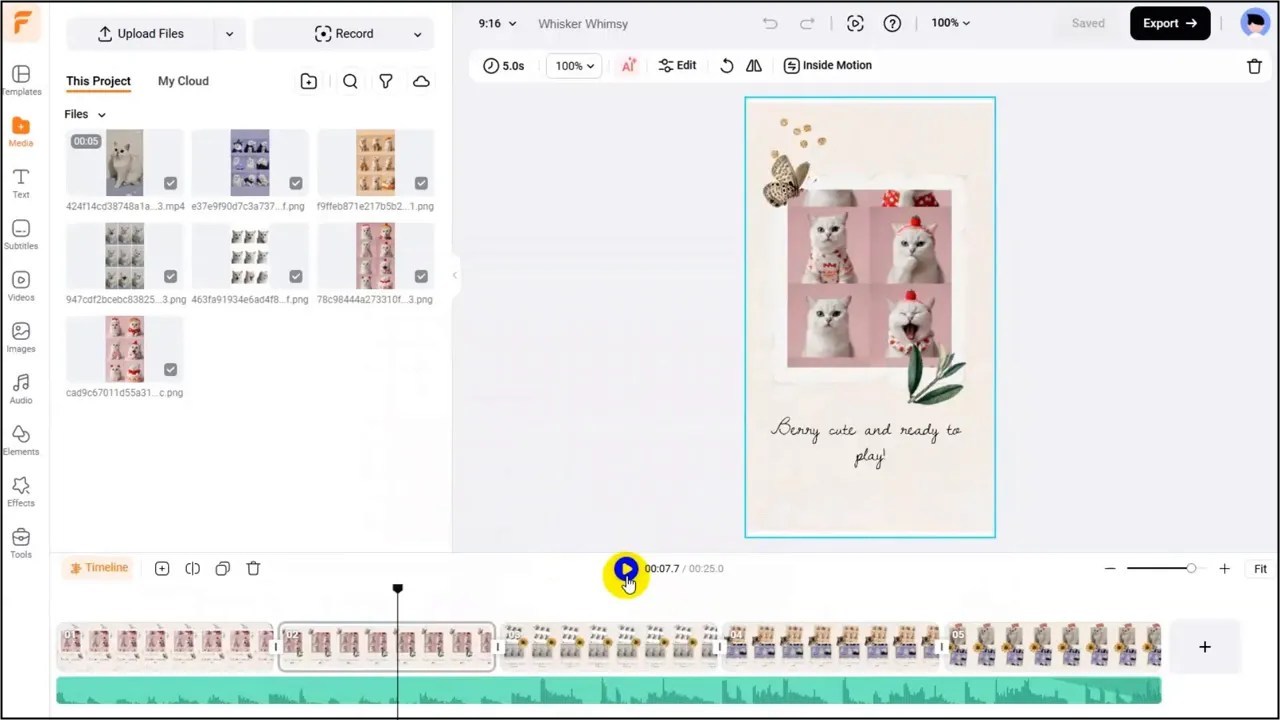Switch to the My Cloud tab
Image resolution: width=1280 pixels, height=720 pixels.
point(183,81)
